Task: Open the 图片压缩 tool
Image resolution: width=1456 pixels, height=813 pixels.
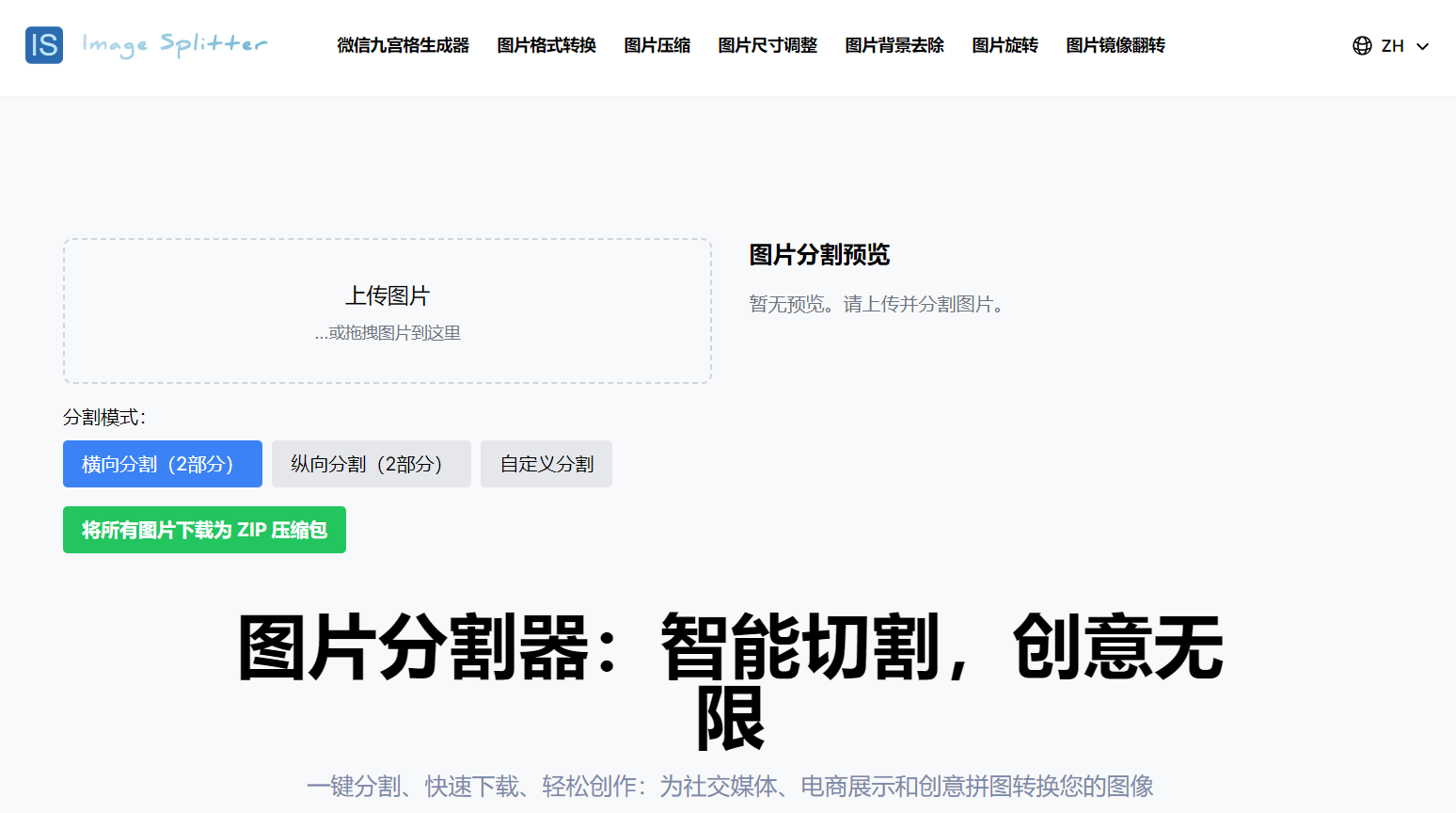Action: pos(657,45)
